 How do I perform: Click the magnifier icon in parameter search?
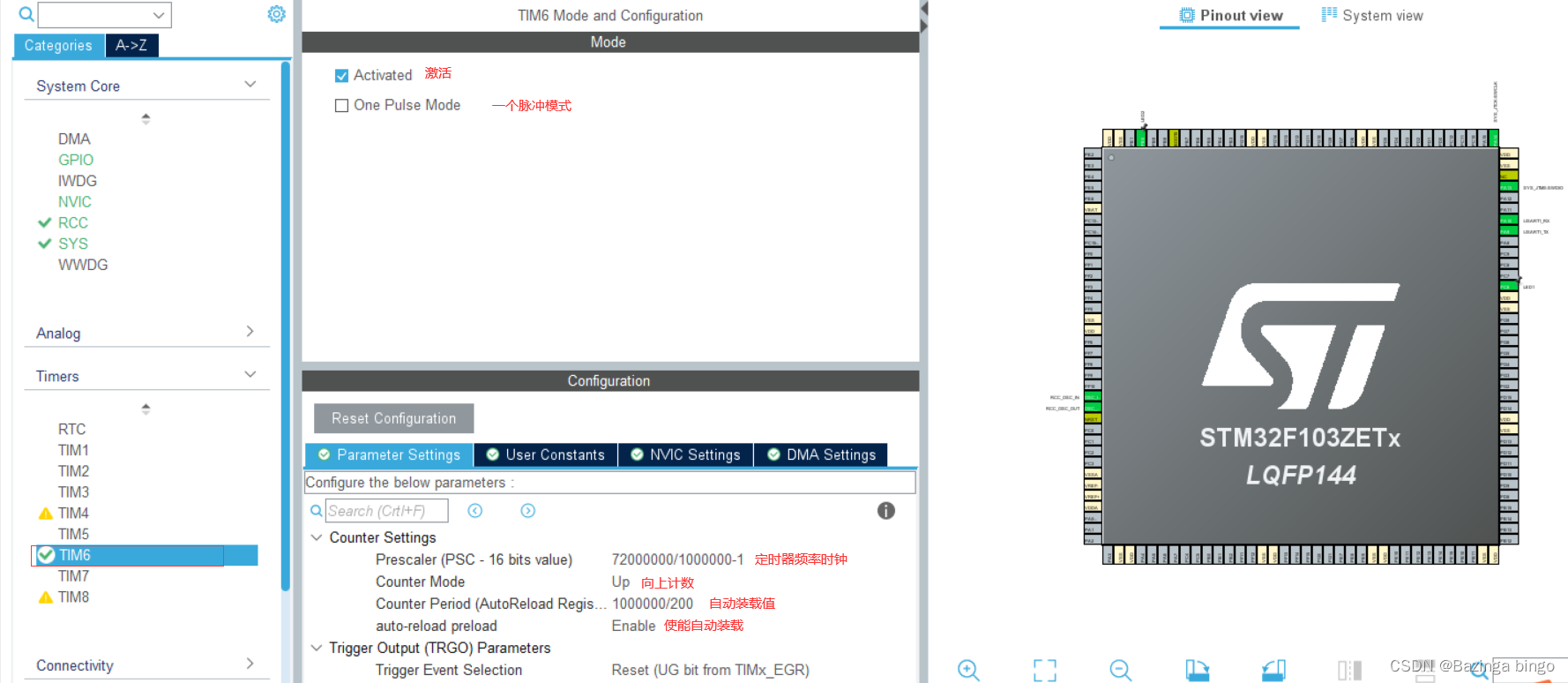(x=317, y=511)
